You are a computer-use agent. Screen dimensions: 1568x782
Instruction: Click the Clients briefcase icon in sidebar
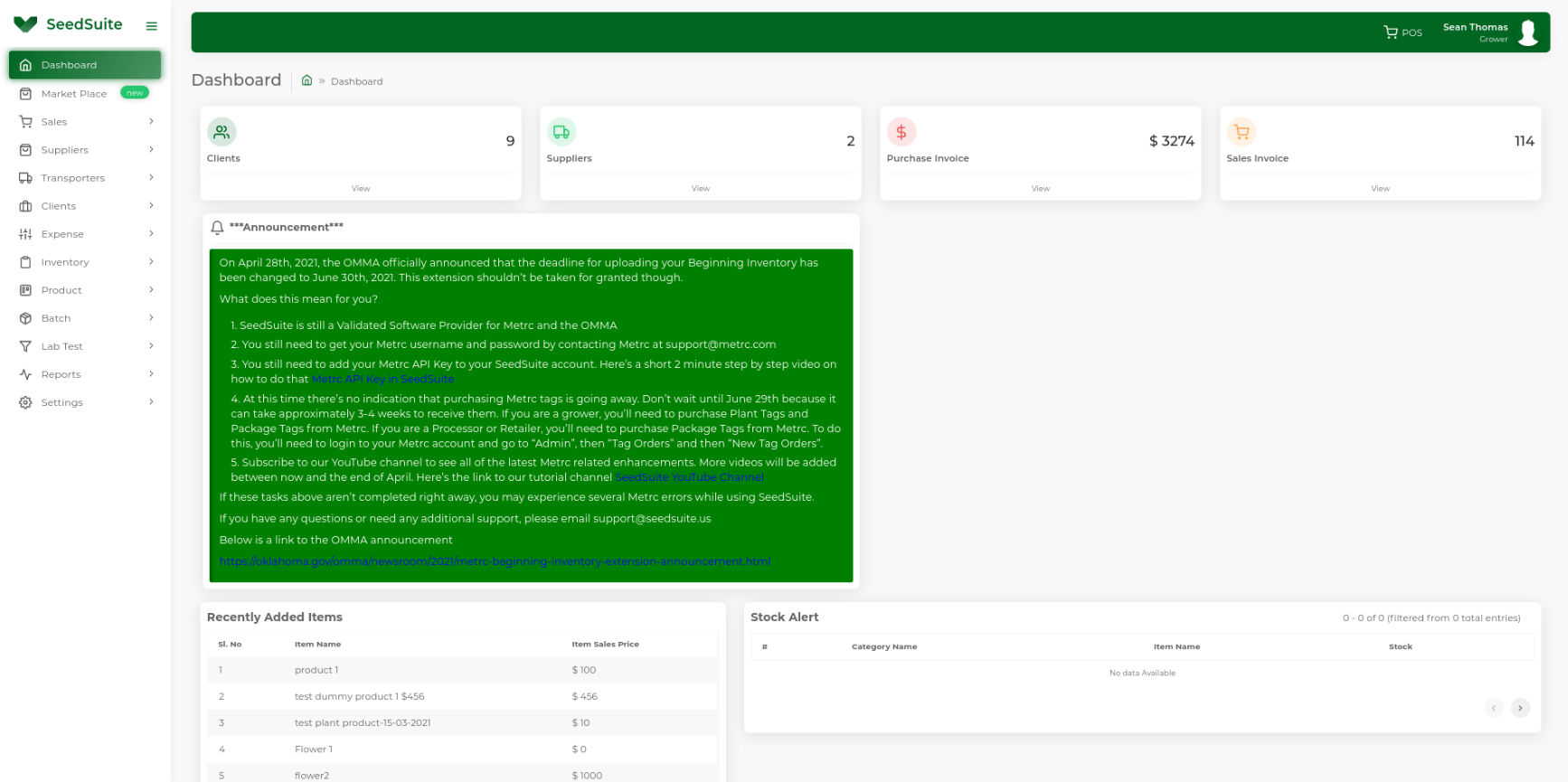click(x=25, y=206)
